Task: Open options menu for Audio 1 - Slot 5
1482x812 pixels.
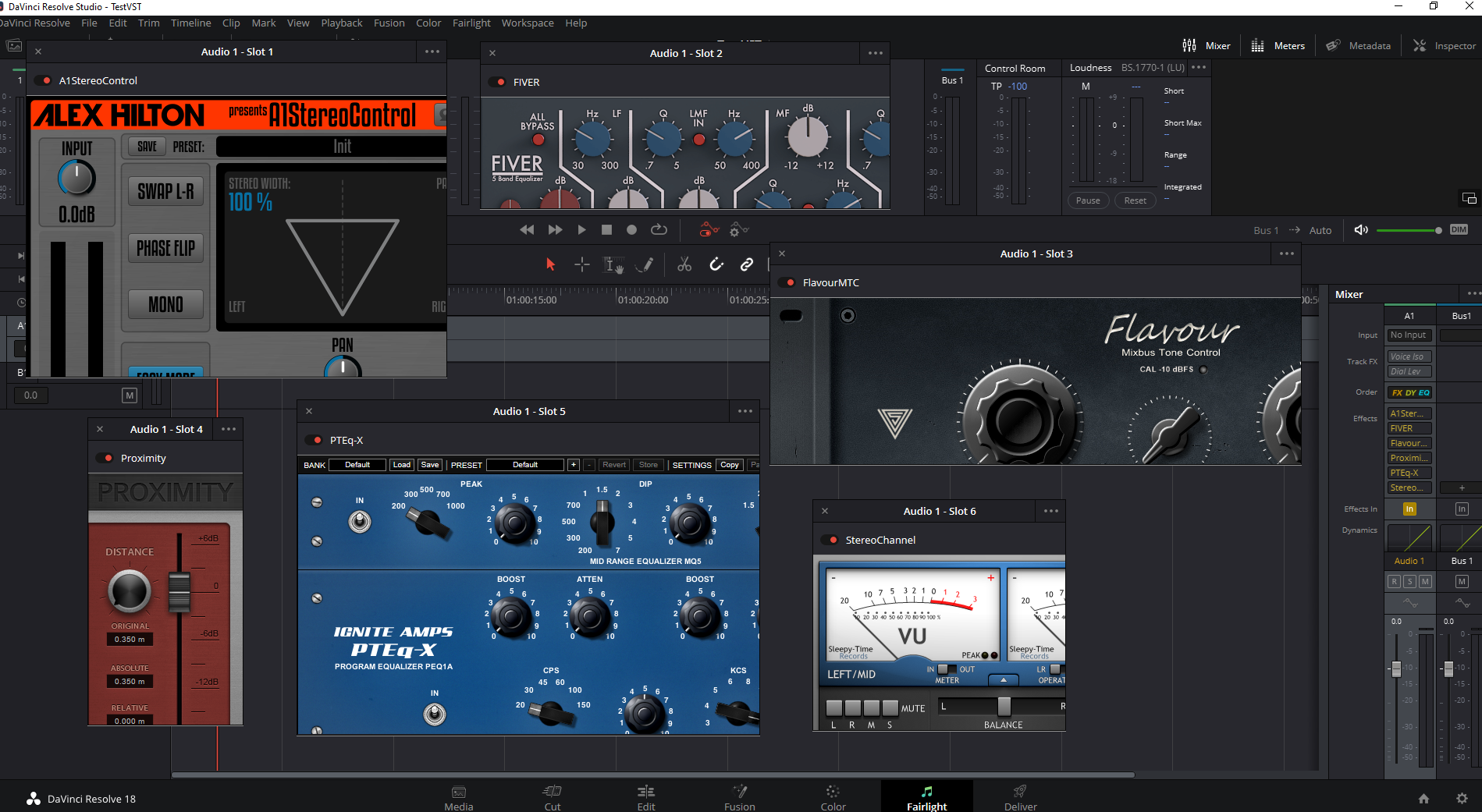Action: pos(745,411)
